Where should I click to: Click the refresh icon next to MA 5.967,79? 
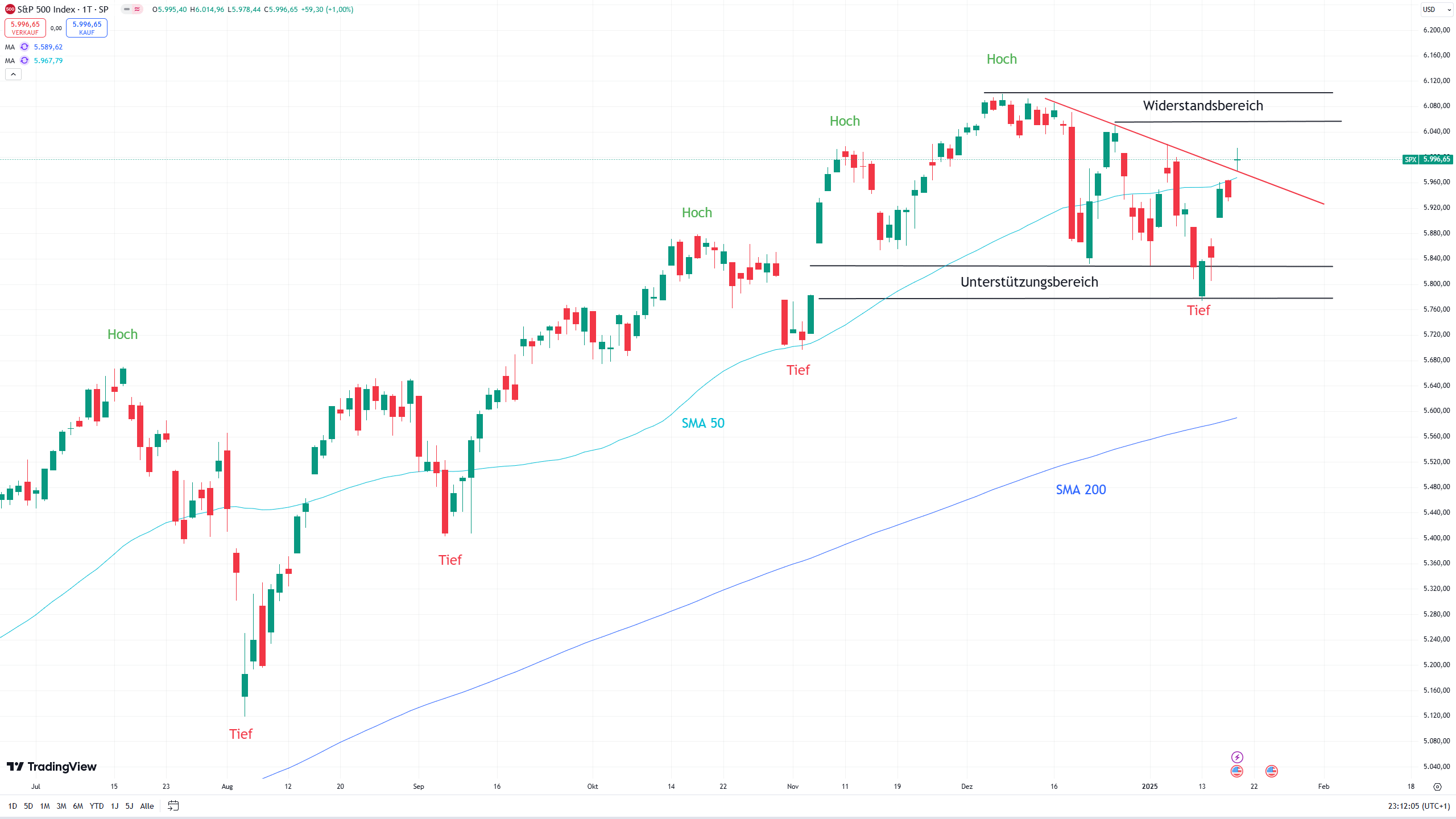24,60
